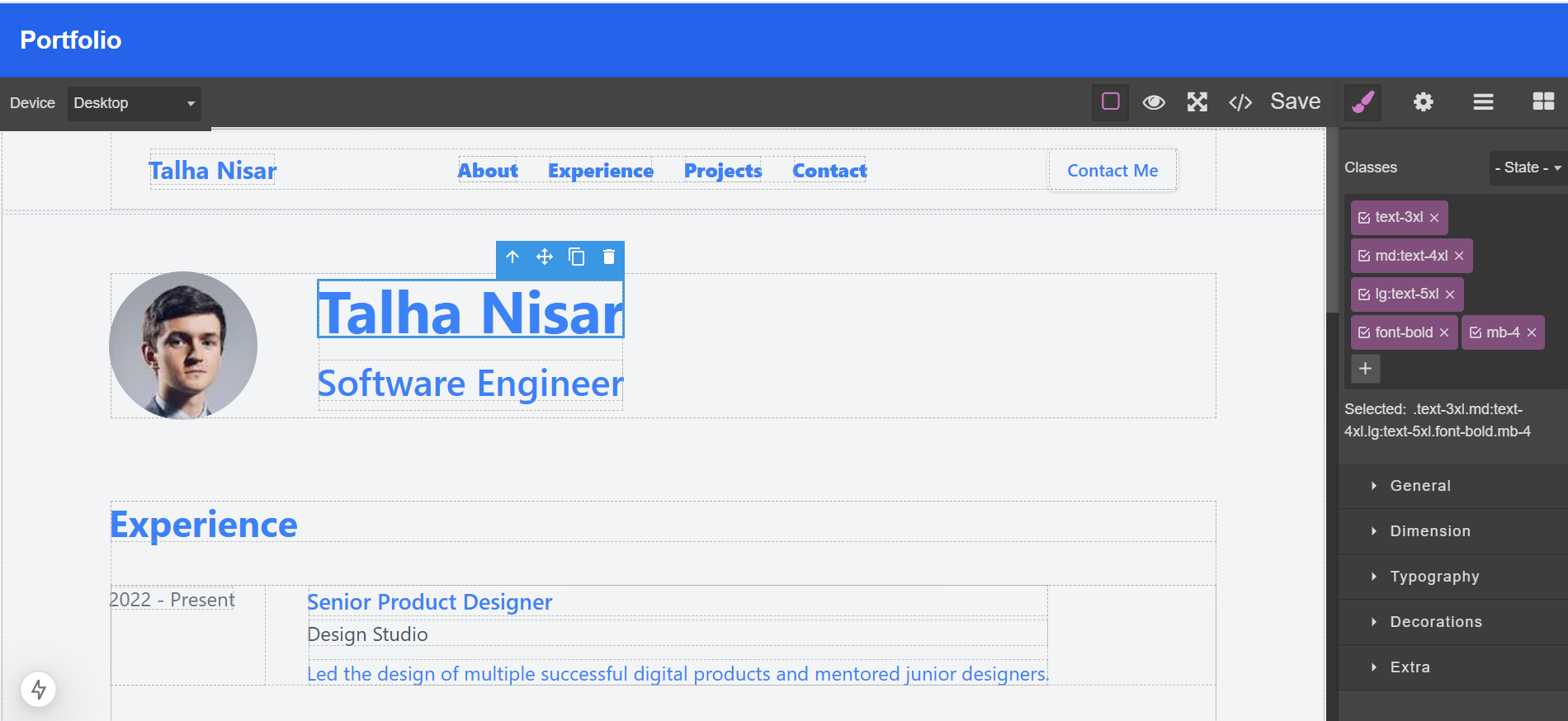
Task: Open the view code icon
Action: (x=1240, y=102)
